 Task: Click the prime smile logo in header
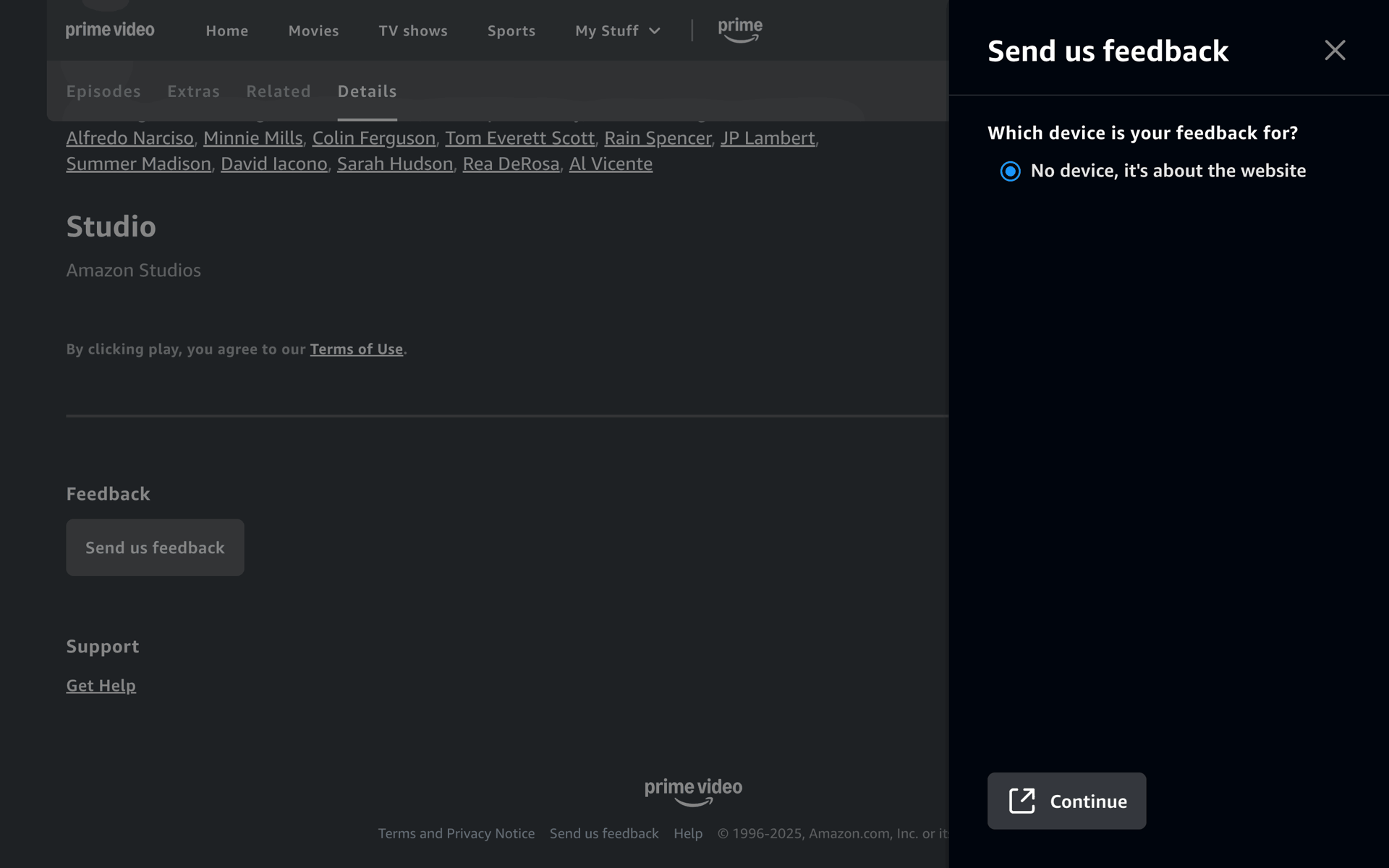pos(739,30)
